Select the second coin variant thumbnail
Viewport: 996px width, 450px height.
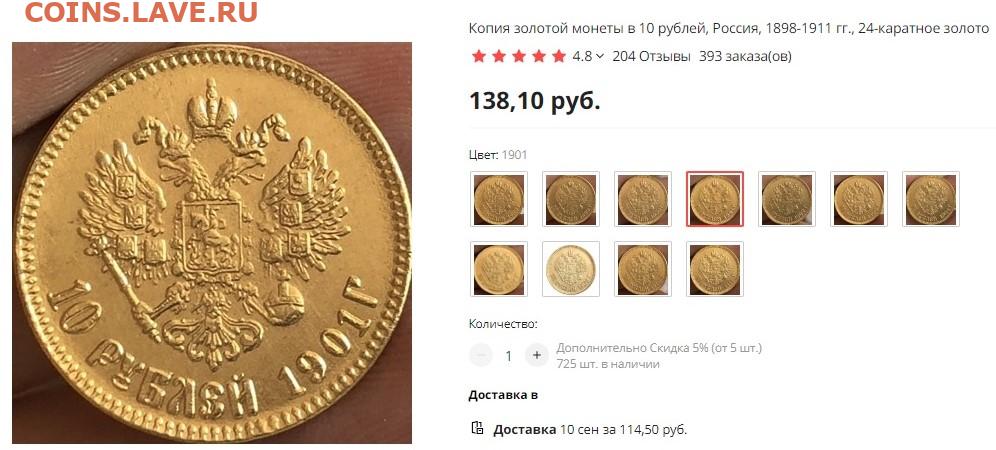pos(571,199)
